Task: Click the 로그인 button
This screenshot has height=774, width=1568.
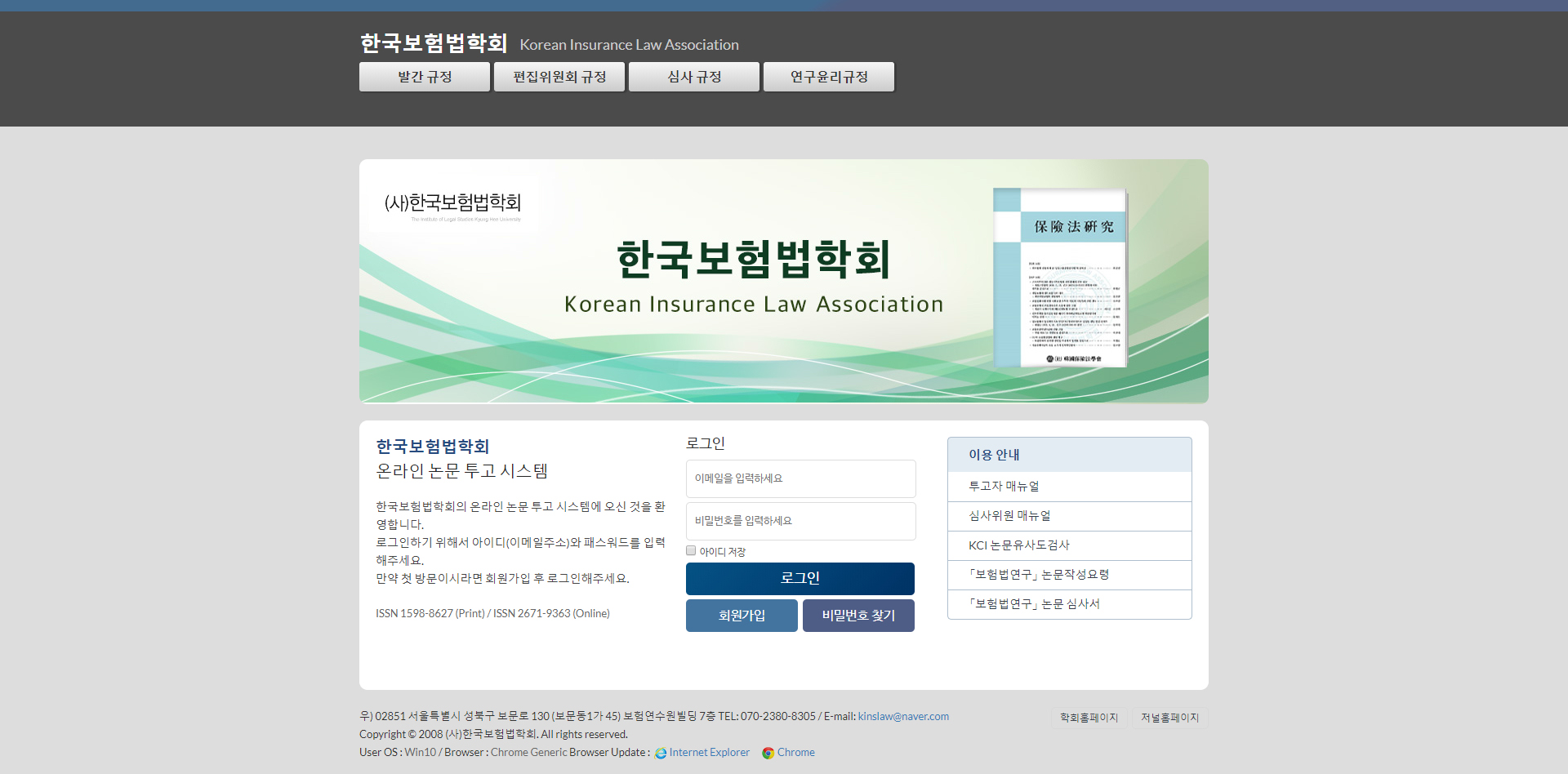Action: pyautogui.click(x=800, y=578)
